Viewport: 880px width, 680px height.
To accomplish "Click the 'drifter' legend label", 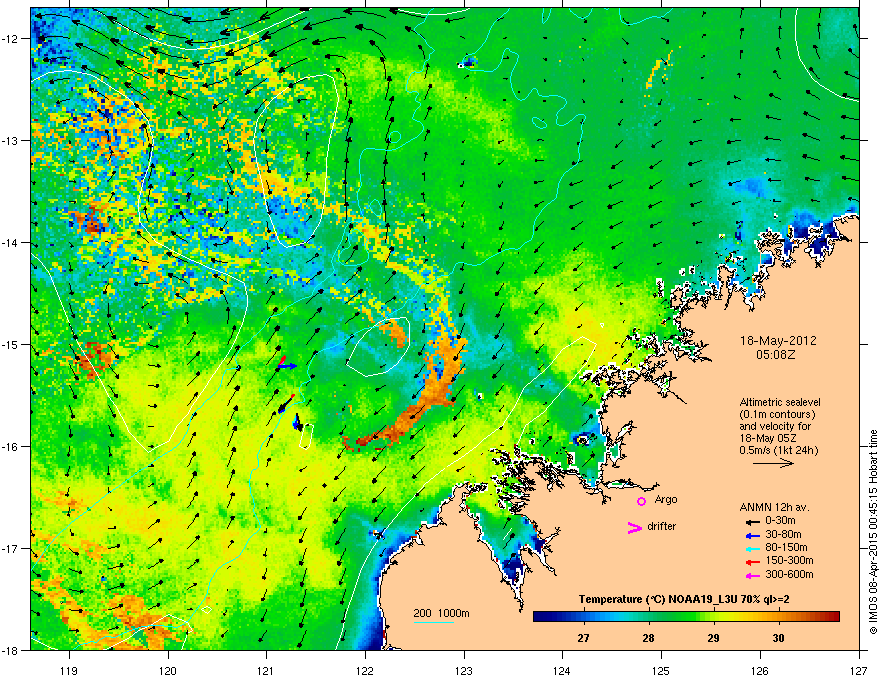I will coord(662,526).
